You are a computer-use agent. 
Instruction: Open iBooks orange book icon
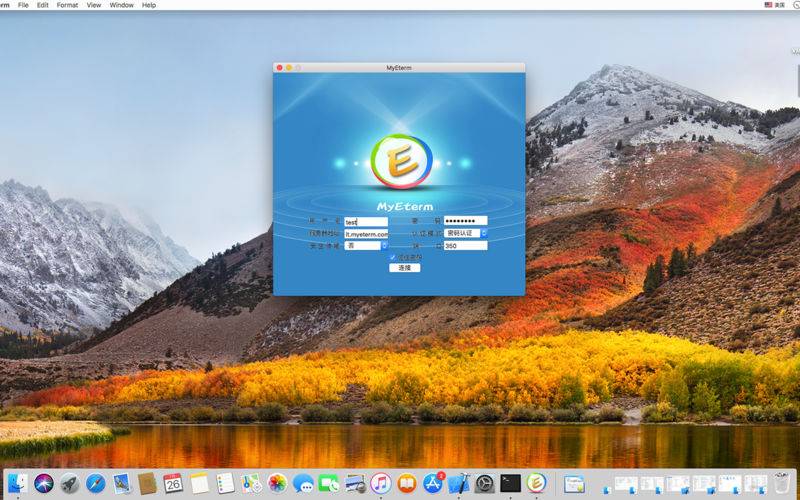coord(407,483)
